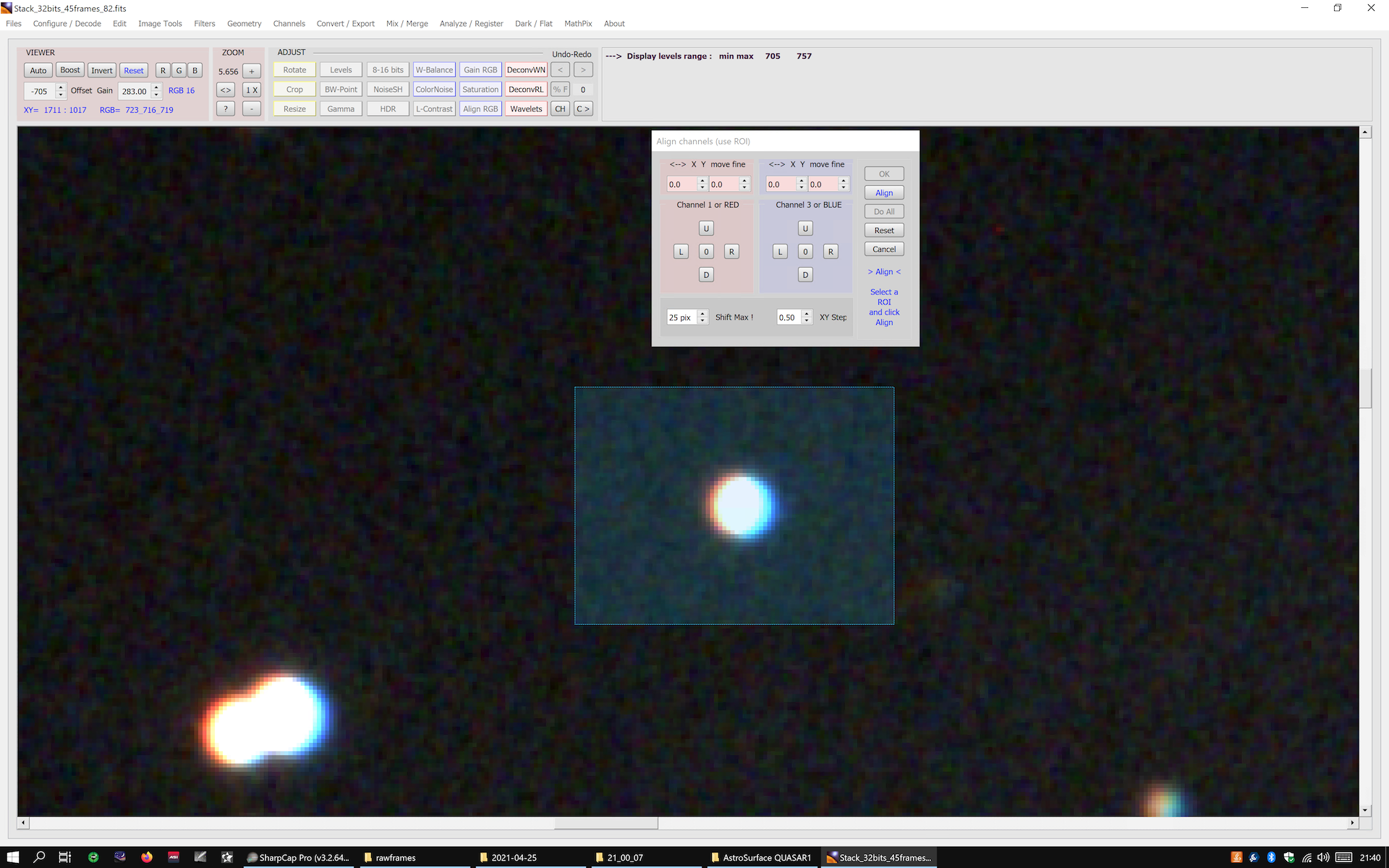Show only the B channel
1389x868 pixels.
pos(195,70)
